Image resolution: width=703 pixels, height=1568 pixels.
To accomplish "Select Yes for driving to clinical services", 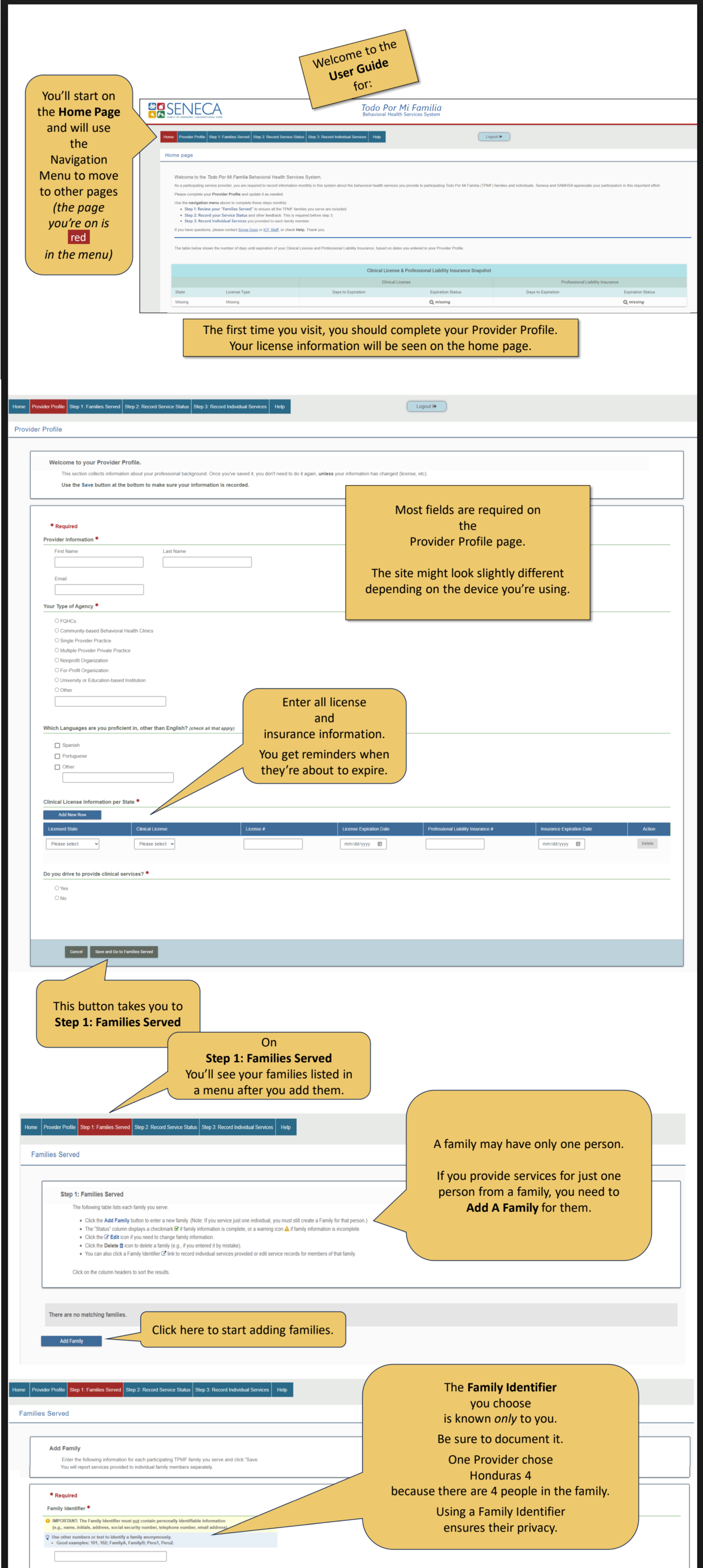I will click(x=57, y=887).
